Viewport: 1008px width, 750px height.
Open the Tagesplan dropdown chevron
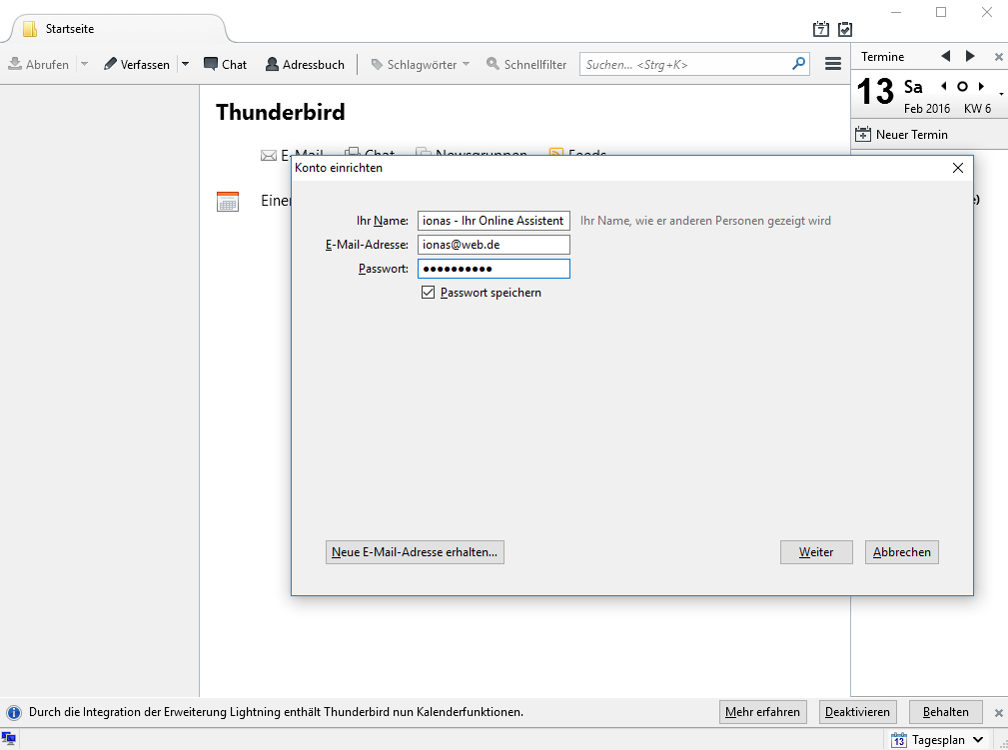pos(978,740)
